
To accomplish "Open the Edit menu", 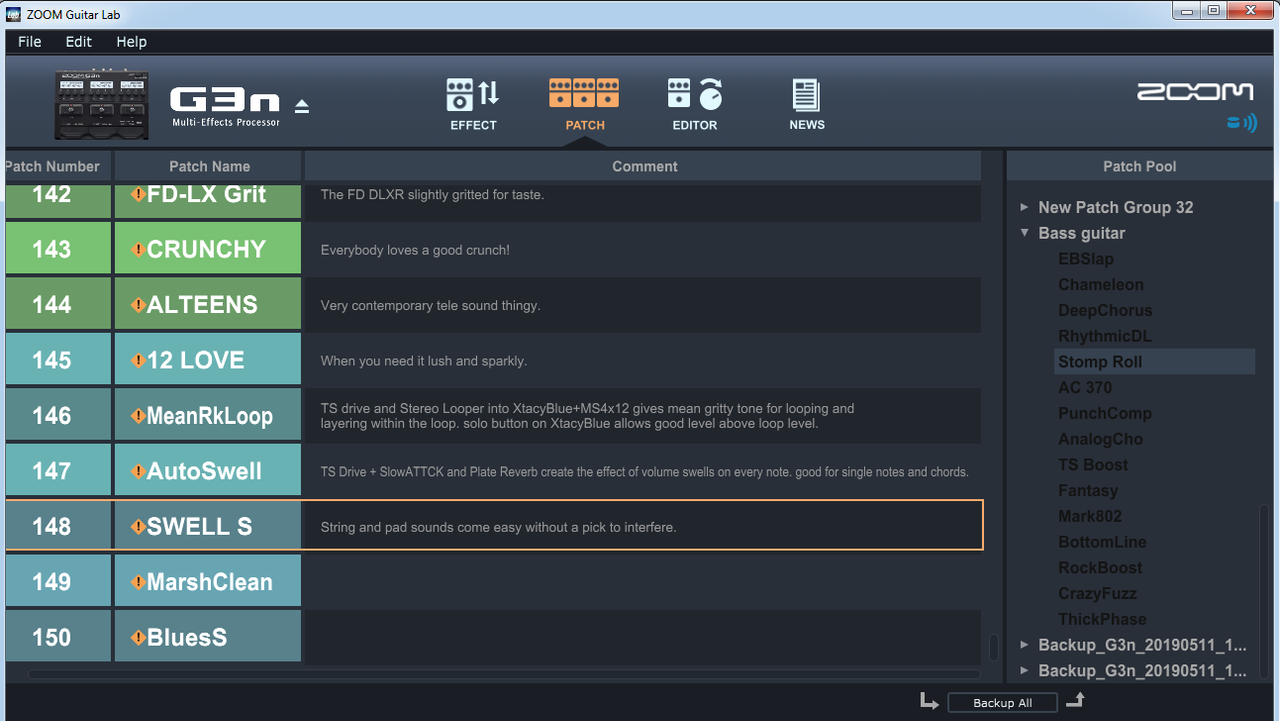I will 79,42.
